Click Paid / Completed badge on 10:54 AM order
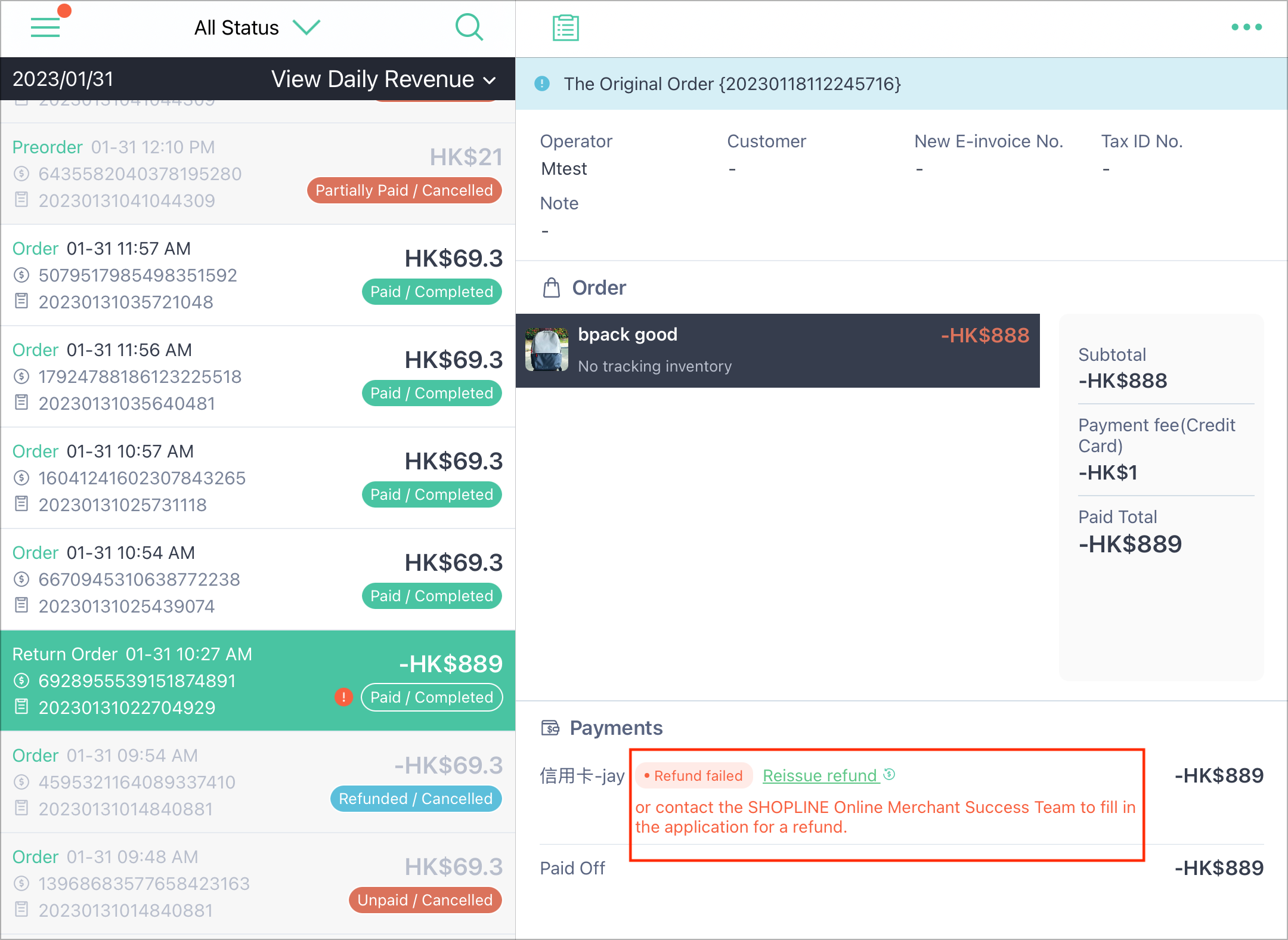The width and height of the screenshot is (1288, 940). pyautogui.click(x=432, y=596)
